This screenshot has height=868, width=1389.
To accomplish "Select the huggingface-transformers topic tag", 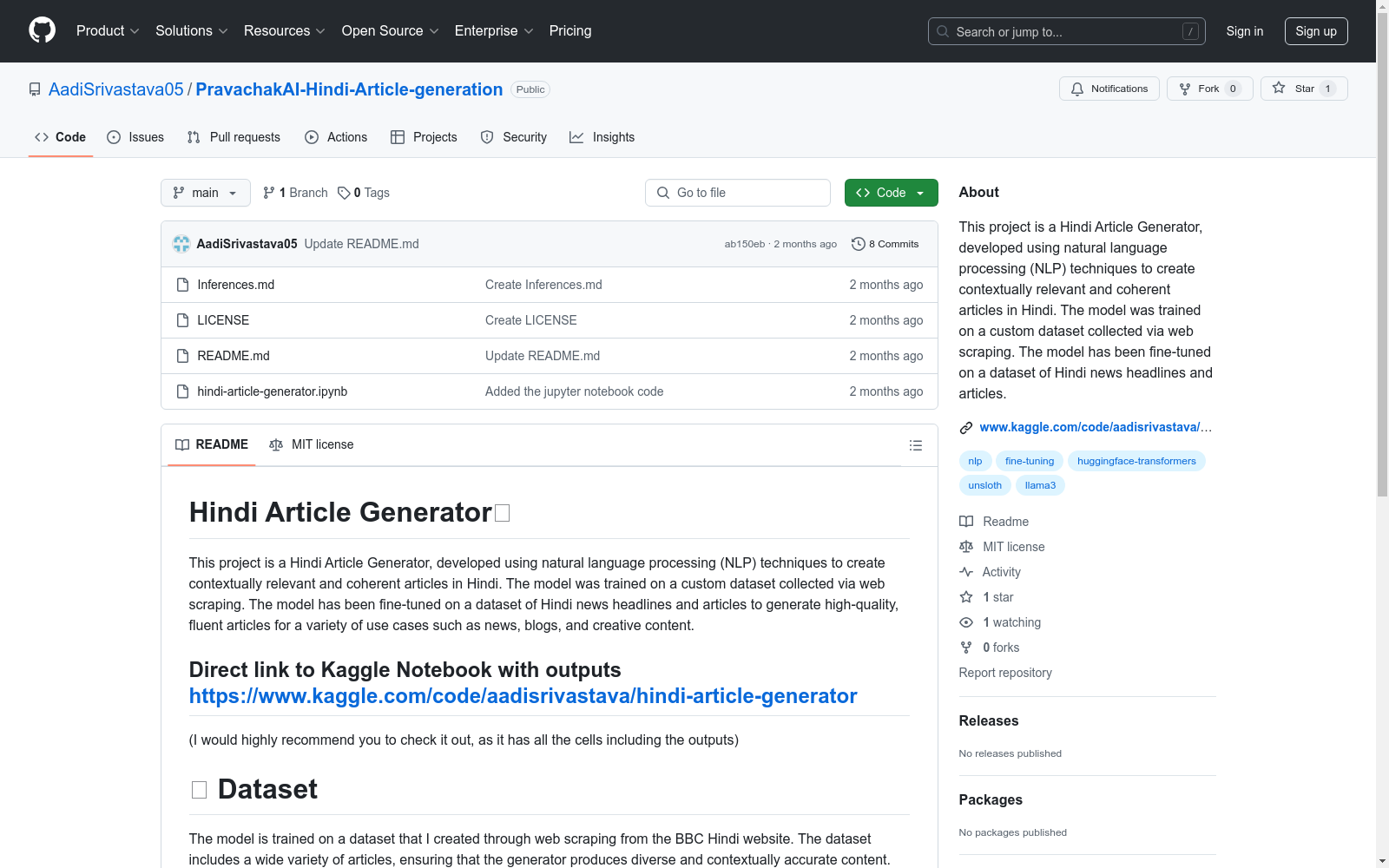I will (x=1136, y=461).
